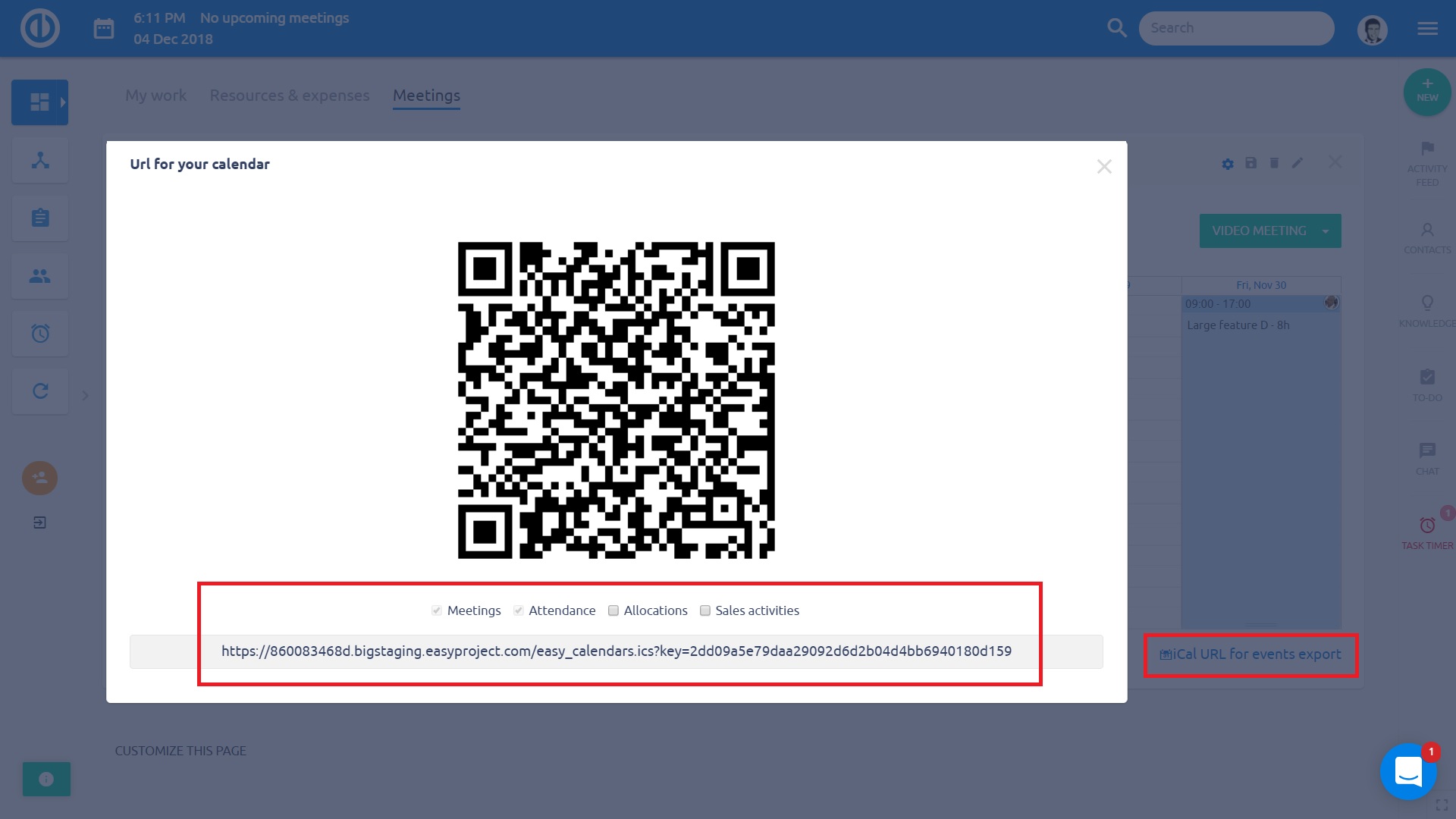This screenshot has width=1456, height=819.
Task: Open the live chat bubble widget
Action: [x=1408, y=771]
